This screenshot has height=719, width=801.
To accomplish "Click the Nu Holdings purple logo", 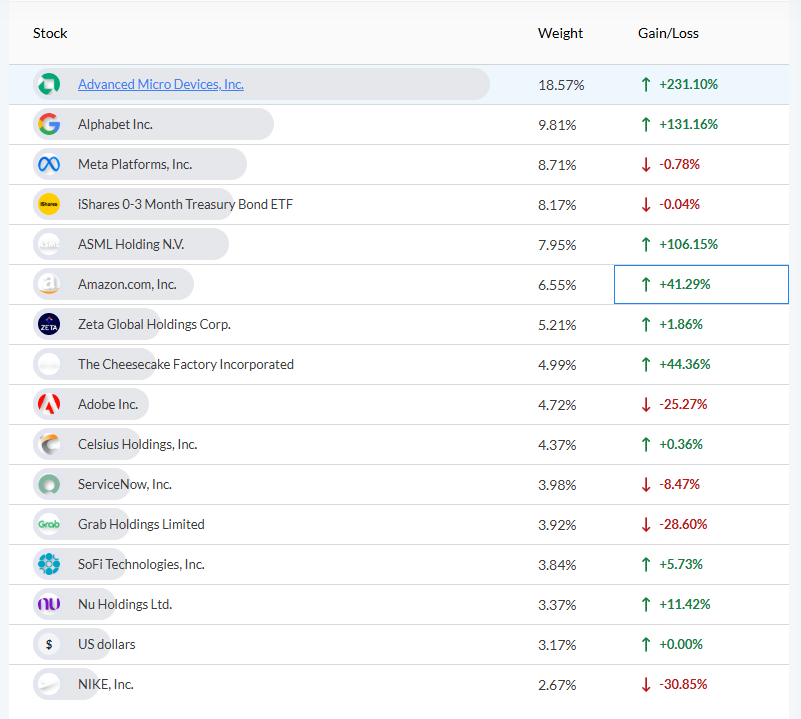I will [49, 604].
